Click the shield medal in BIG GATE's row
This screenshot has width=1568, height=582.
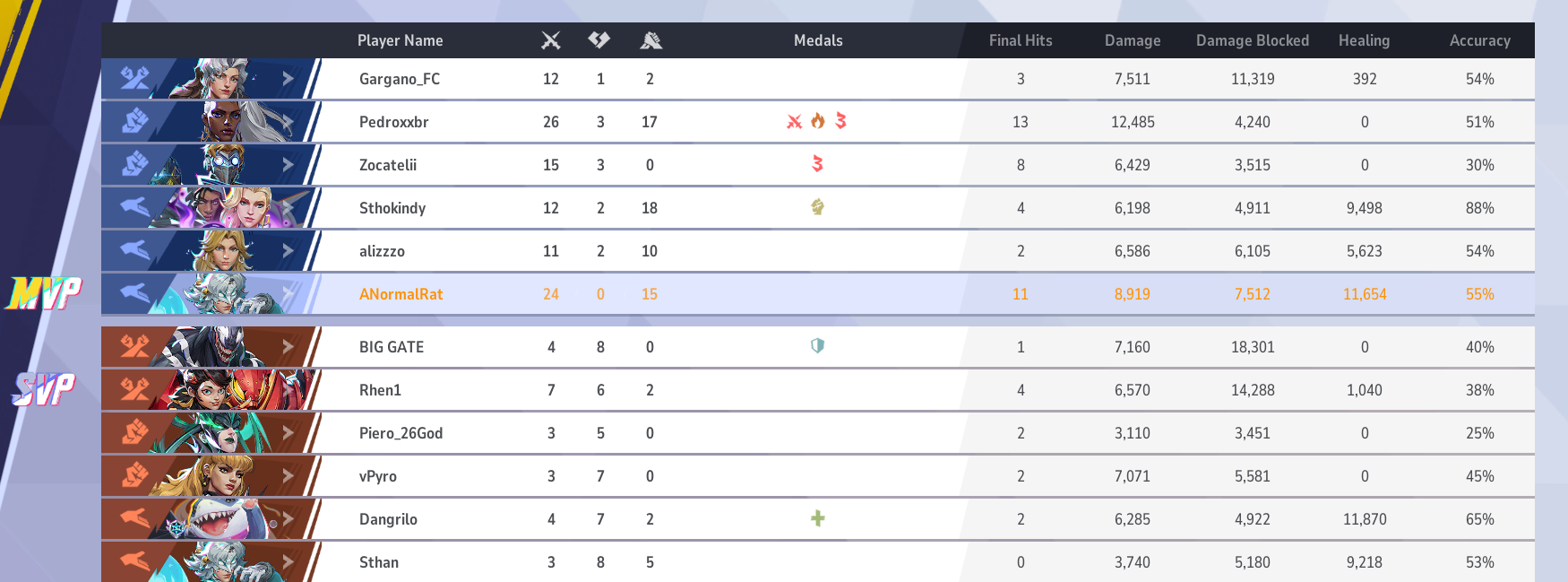click(817, 346)
